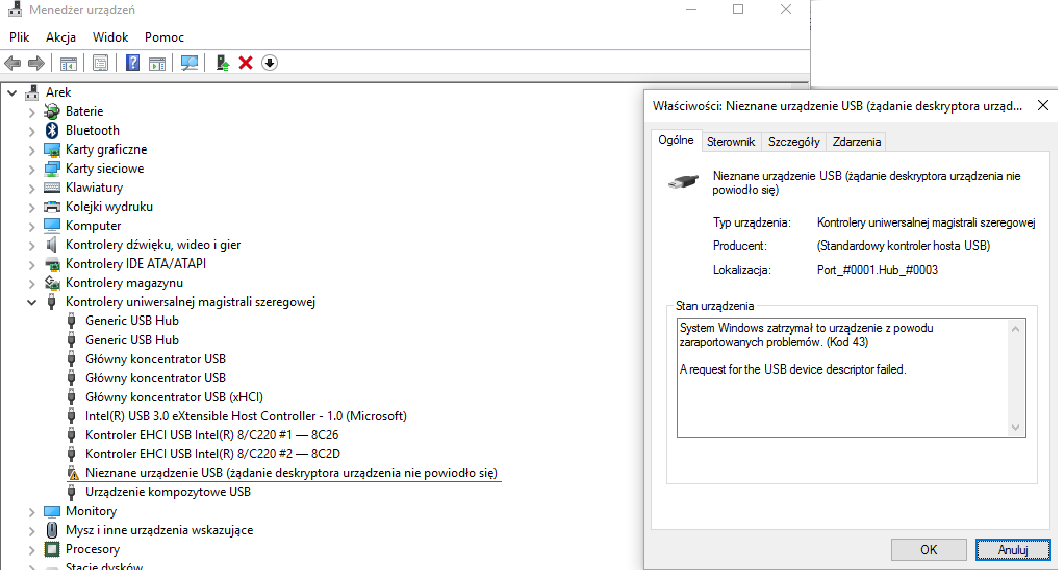The width and height of the screenshot is (1058, 570).
Task: Click show/hide console tree toolbar icon
Action: (68, 63)
